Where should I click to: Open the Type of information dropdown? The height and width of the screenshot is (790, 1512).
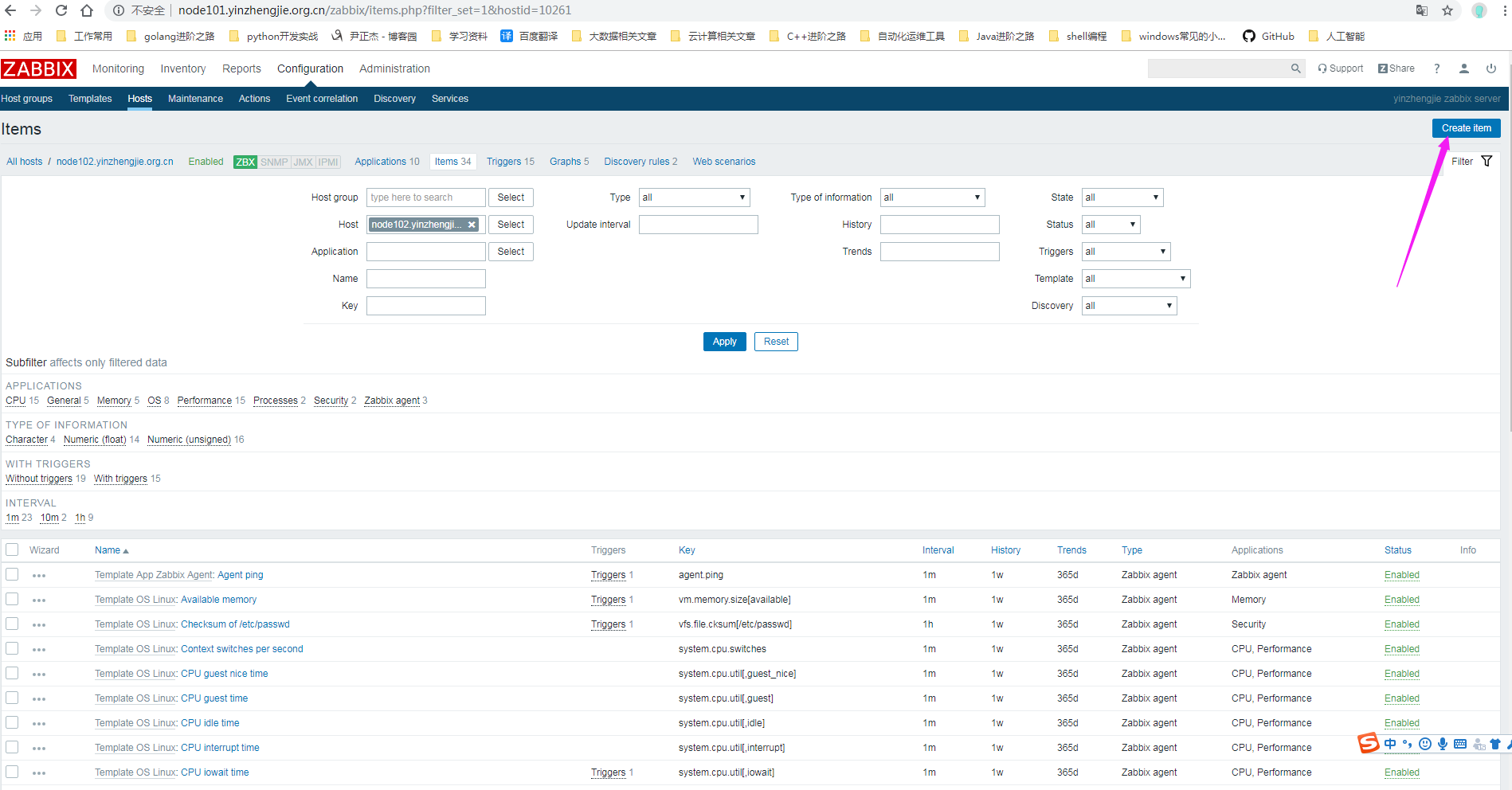tap(932, 197)
